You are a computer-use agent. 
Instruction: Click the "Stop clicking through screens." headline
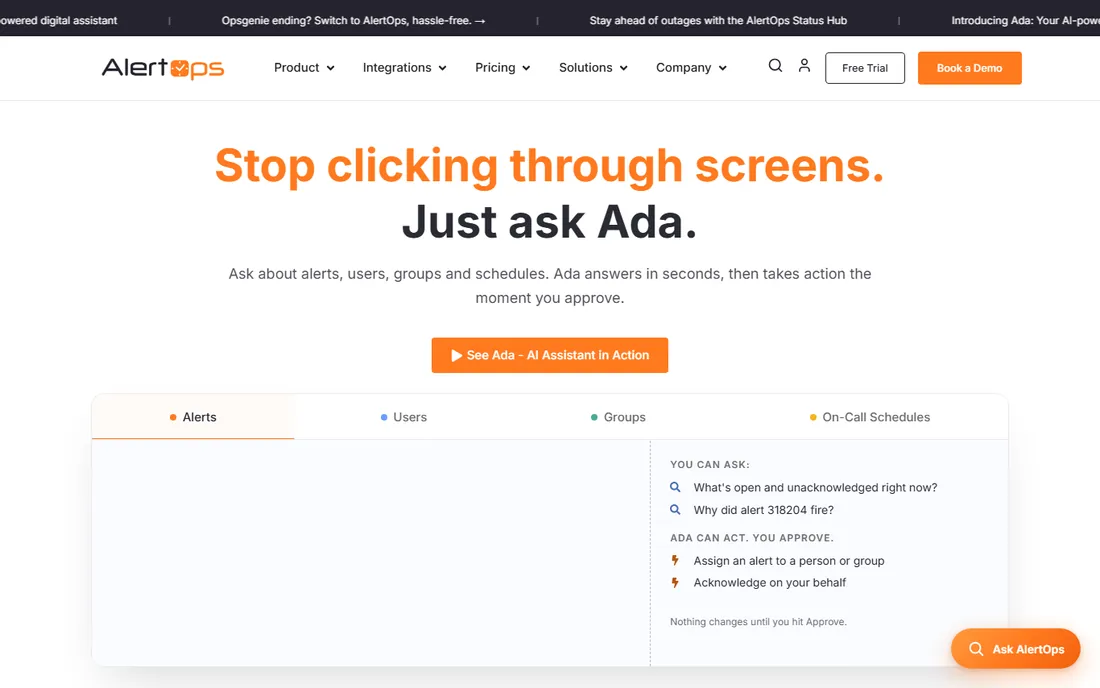pos(550,166)
